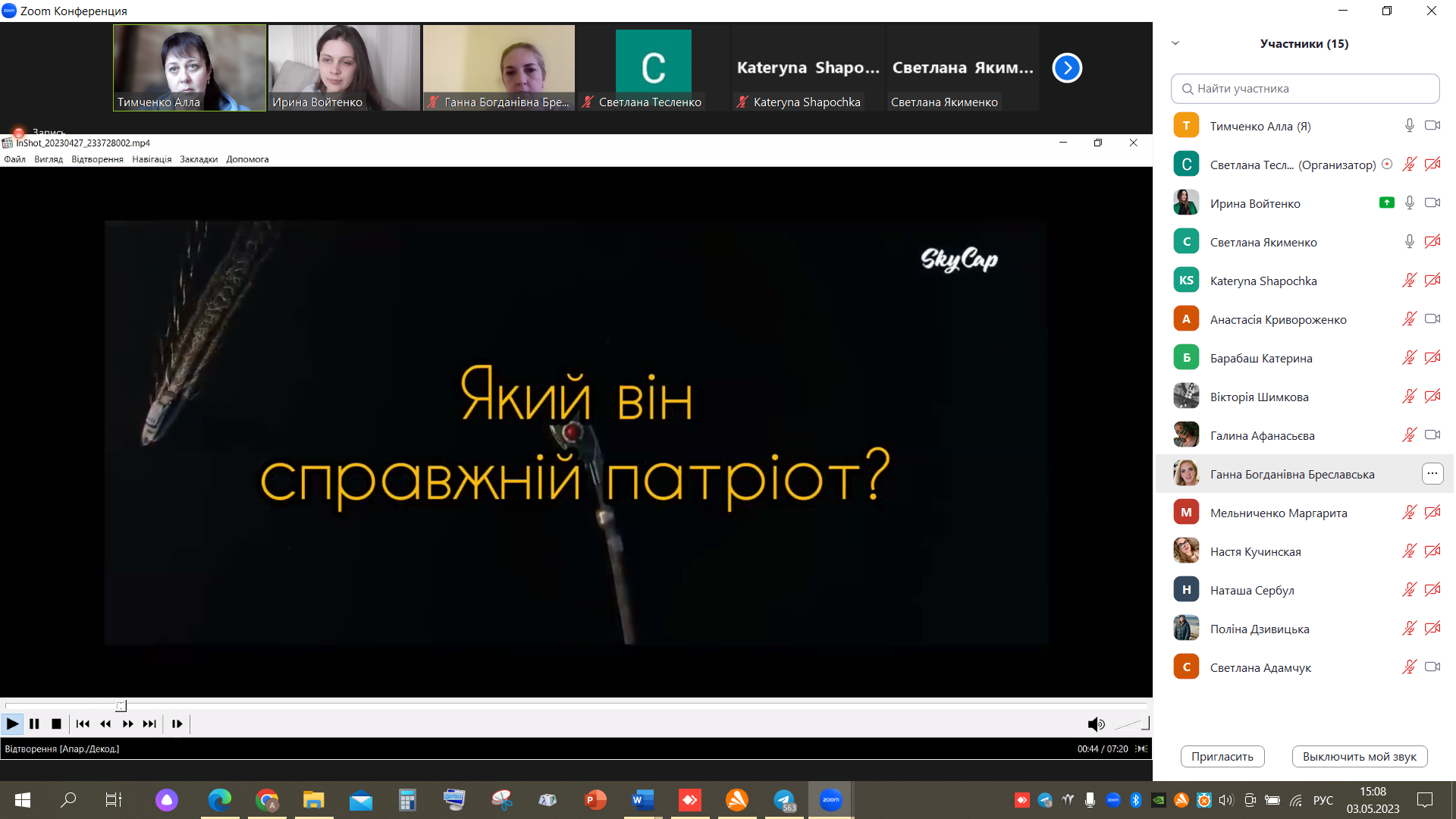Unmute Анастасія Кривороженко's microphone

coord(1409,319)
